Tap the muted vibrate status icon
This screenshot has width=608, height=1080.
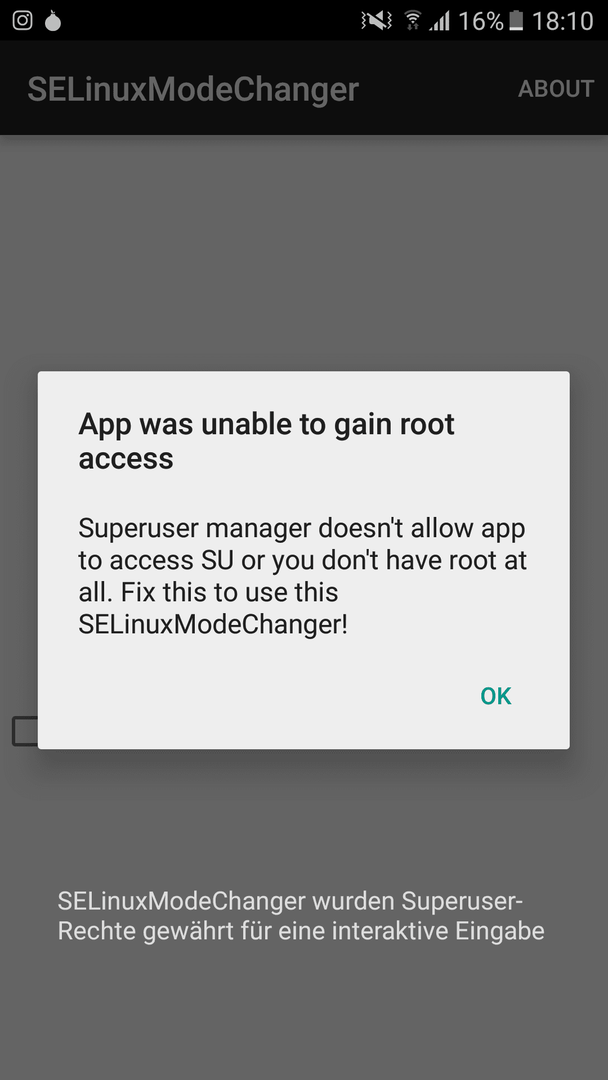pos(376,21)
